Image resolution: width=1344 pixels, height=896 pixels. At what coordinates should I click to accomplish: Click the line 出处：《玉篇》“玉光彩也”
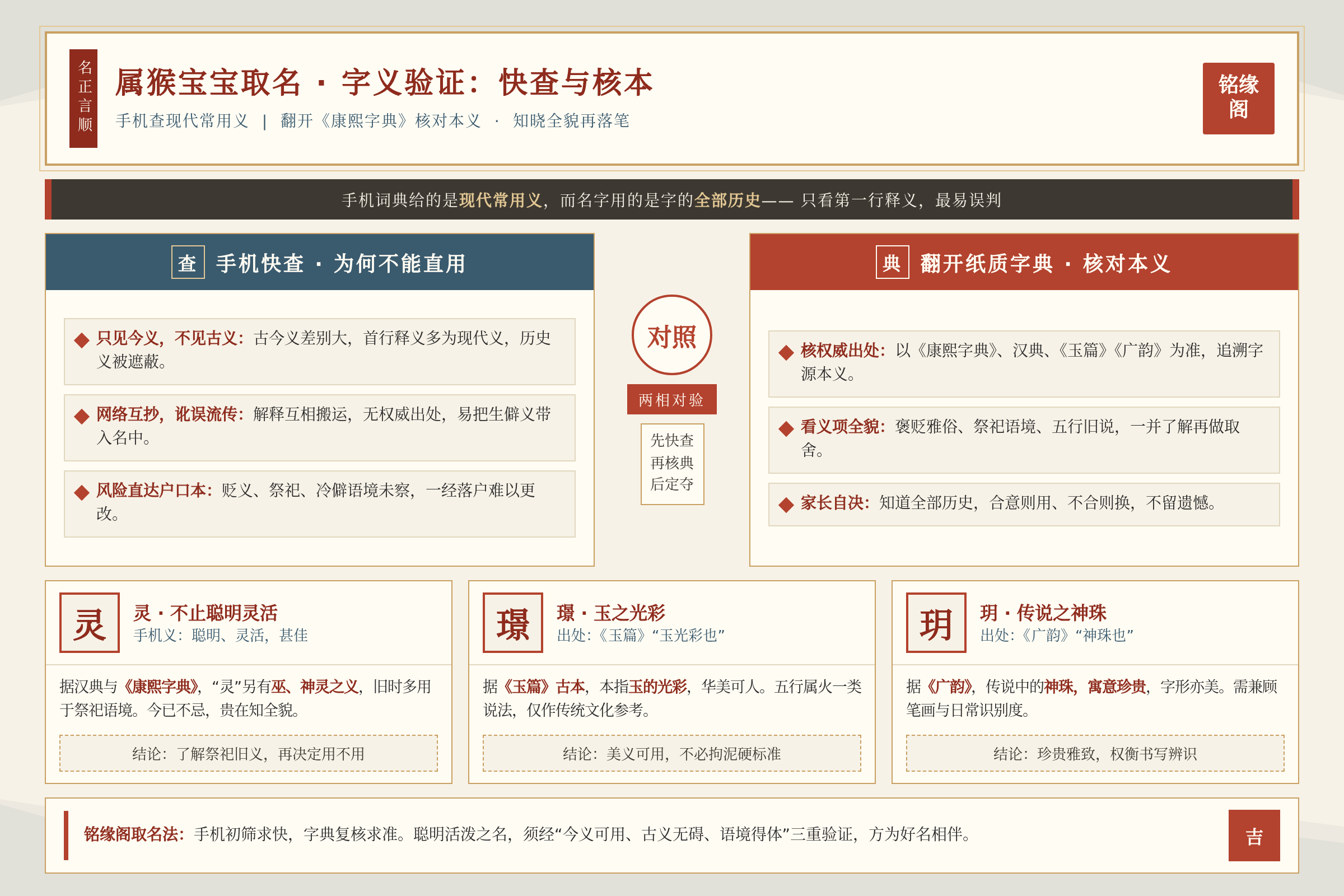[x=641, y=636]
